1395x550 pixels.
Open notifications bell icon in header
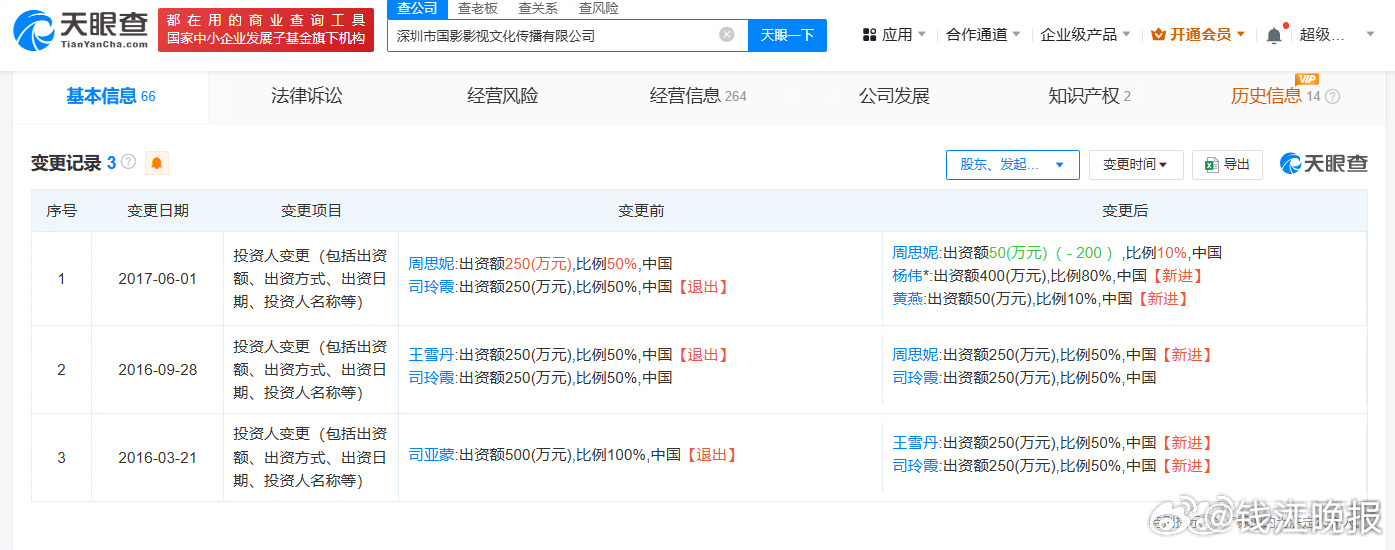coord(1274,35)
